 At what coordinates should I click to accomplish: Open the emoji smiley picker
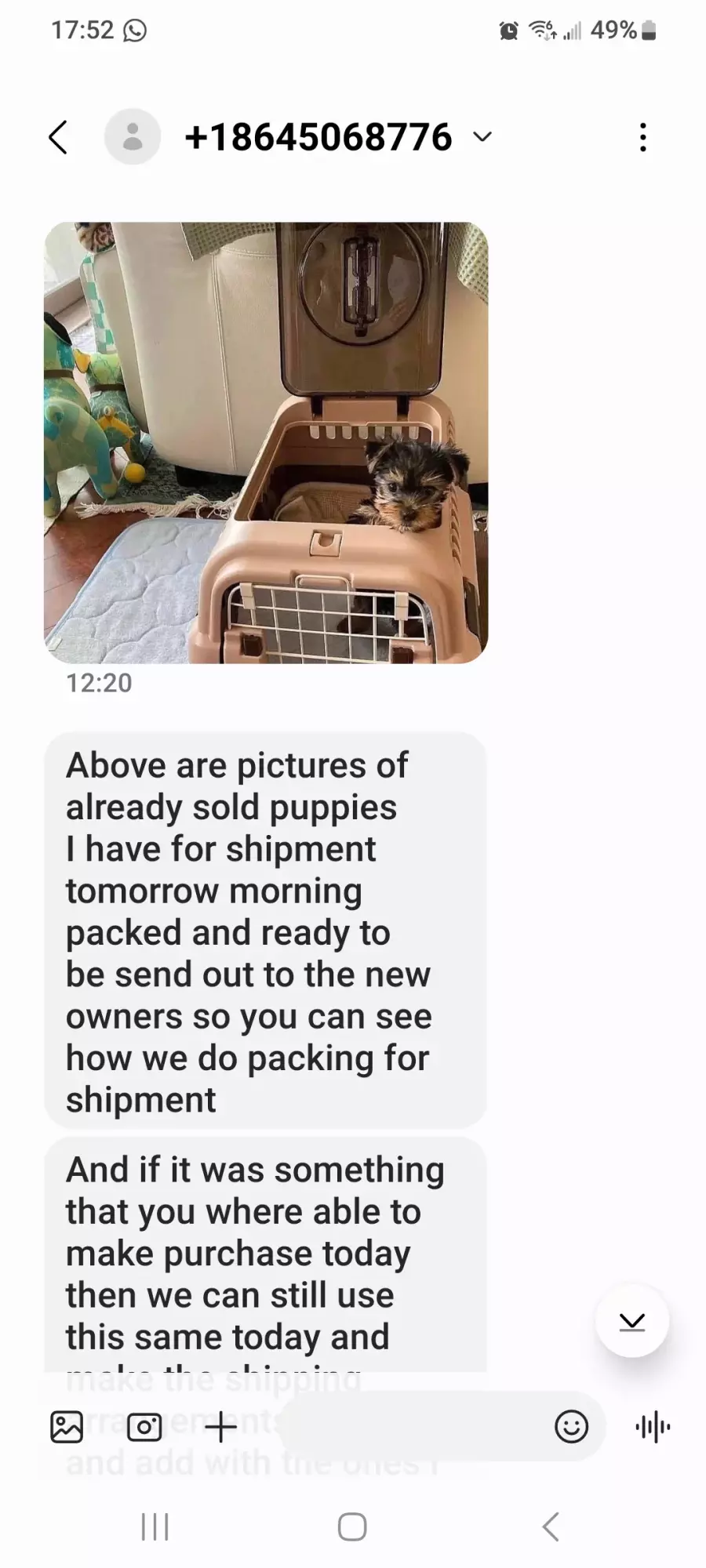tap(571, 1426)
